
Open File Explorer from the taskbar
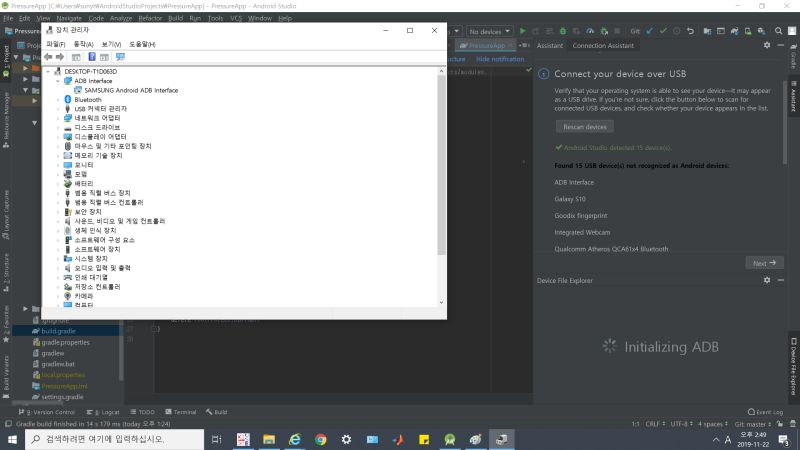pos(269,439)
